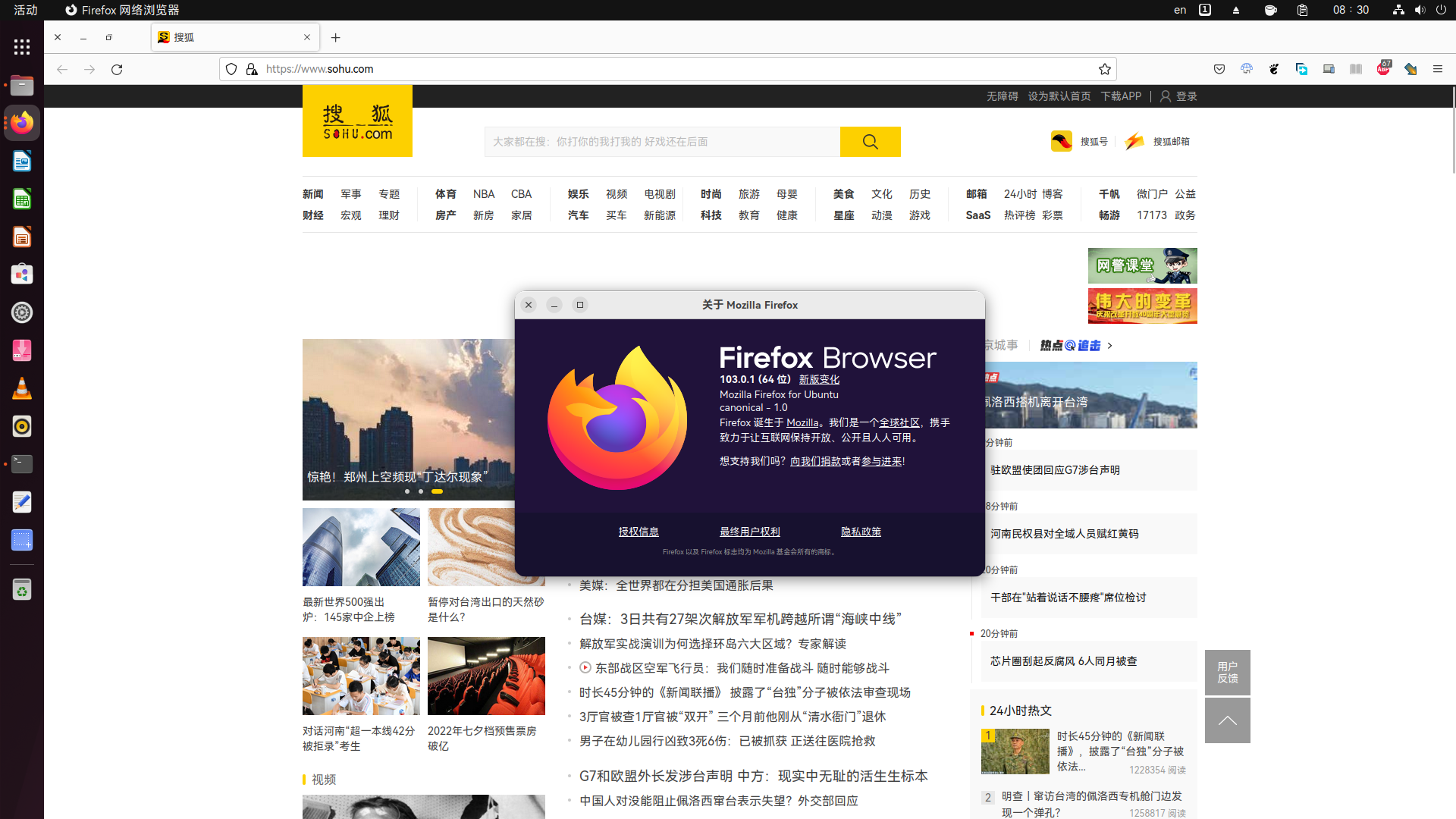The width and height of the screenshot is (1456, 819).
Task: Click the yellow search magnifier button
Action: [871, 142]
